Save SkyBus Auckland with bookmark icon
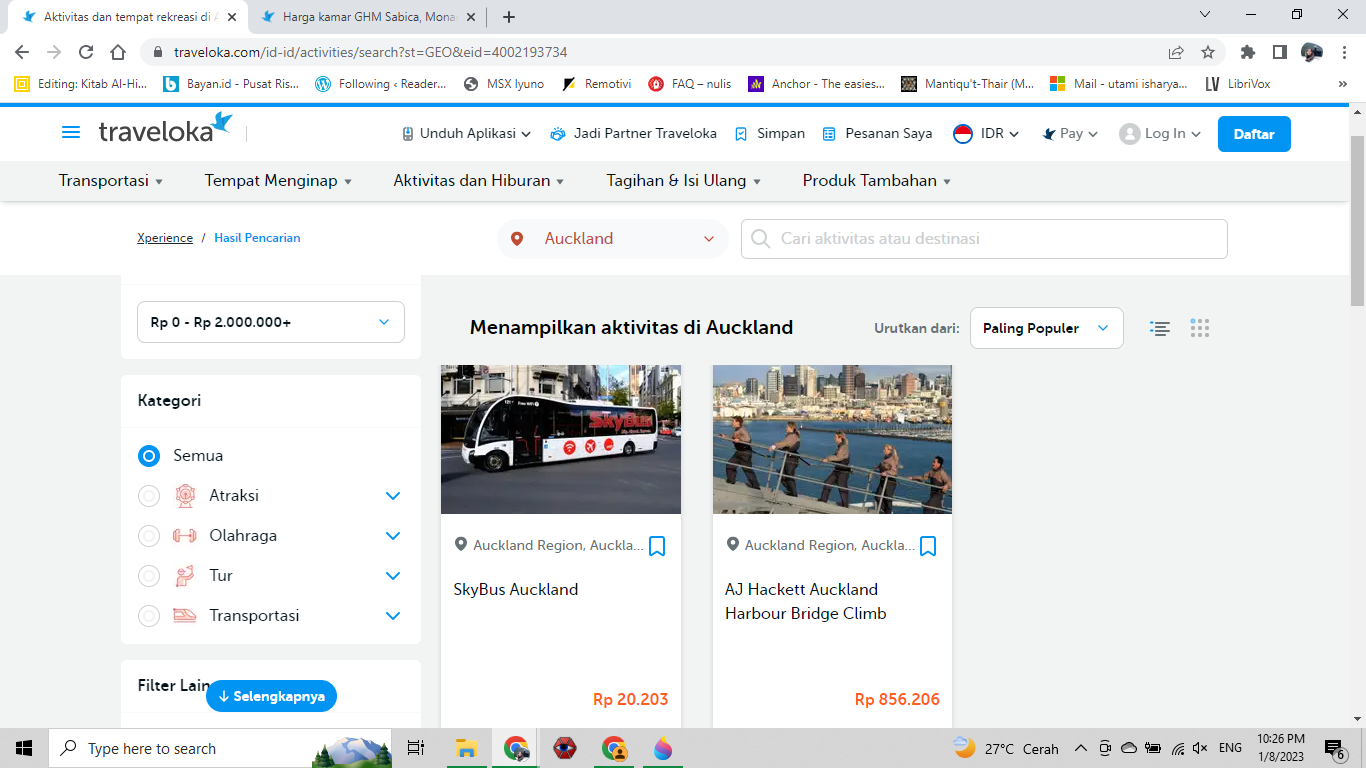Image resolution: width=1366 pixels, height=768 pixels. [x=657, y=546]
